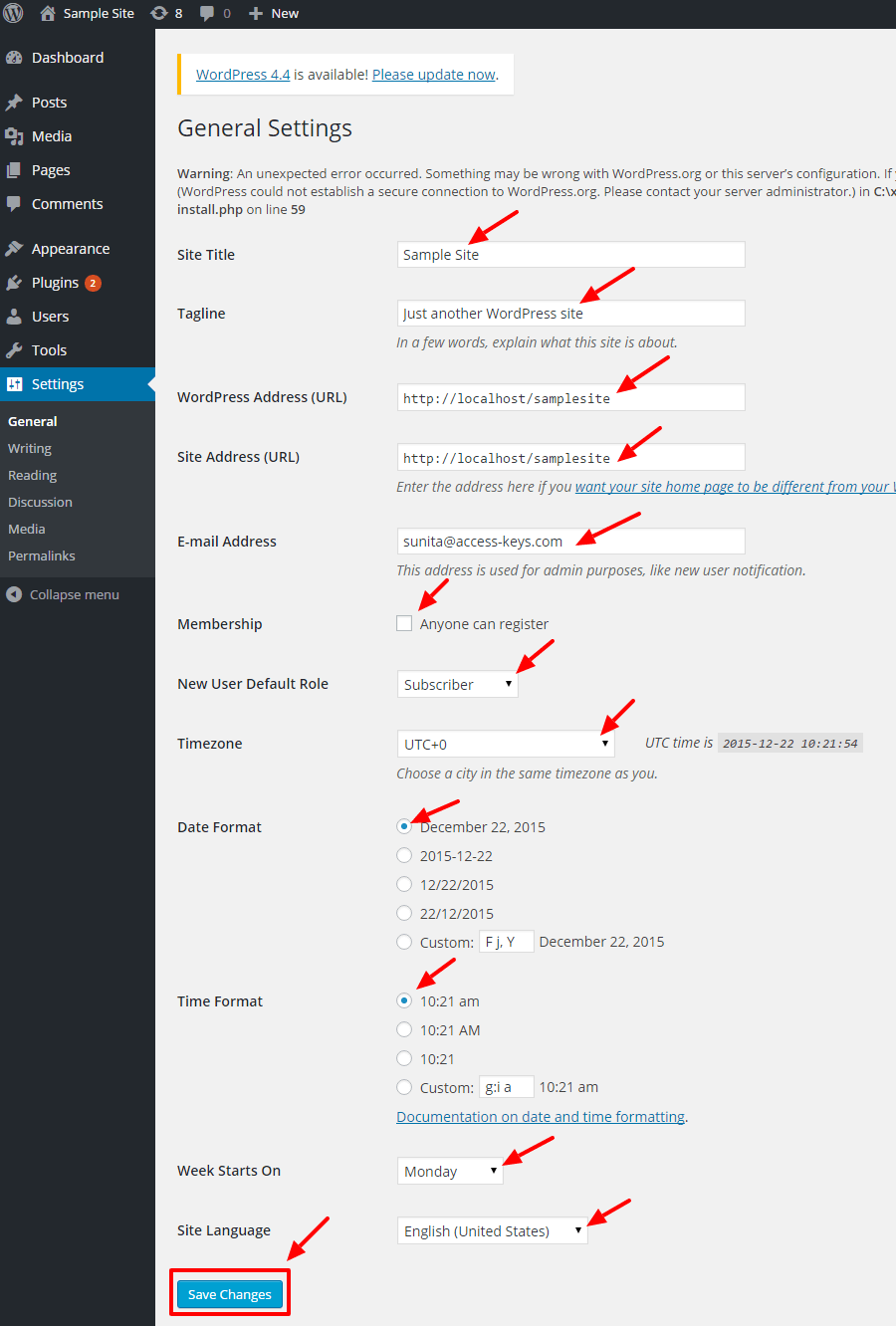Select the 10:21 AM uppercase time format

click(x=404, y=1029)
